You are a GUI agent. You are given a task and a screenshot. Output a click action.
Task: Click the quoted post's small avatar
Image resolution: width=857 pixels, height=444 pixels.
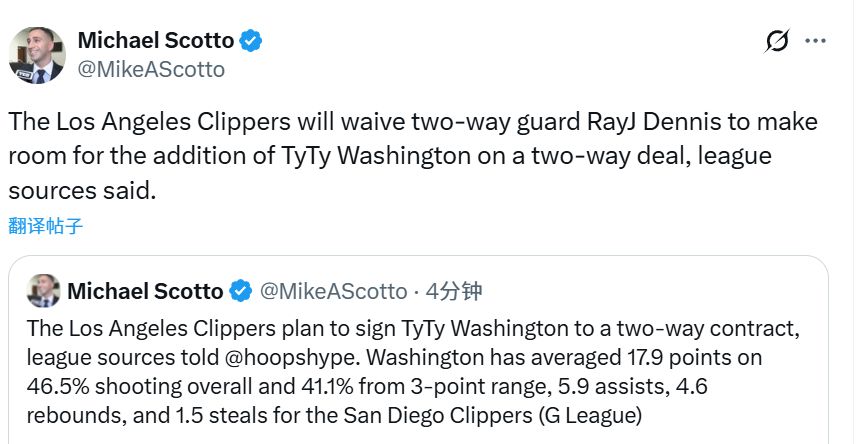click(x=43, y=291)
